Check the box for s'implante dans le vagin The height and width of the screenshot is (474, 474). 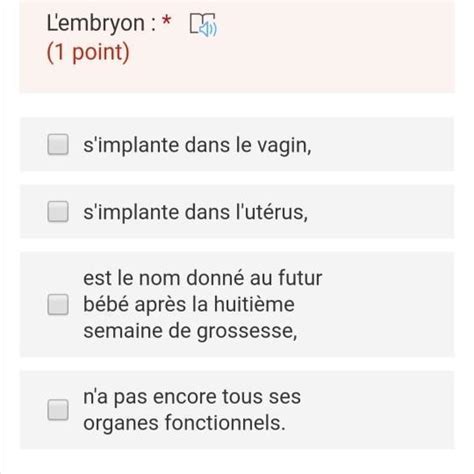[x=58, y=145]
